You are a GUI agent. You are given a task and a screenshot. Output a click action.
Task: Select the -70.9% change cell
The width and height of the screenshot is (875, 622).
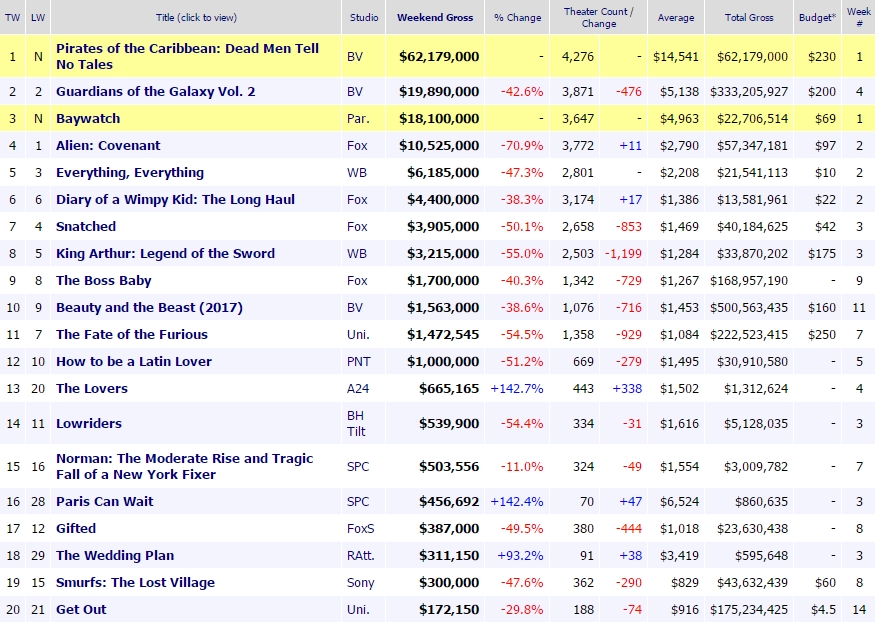click(522, 146)
